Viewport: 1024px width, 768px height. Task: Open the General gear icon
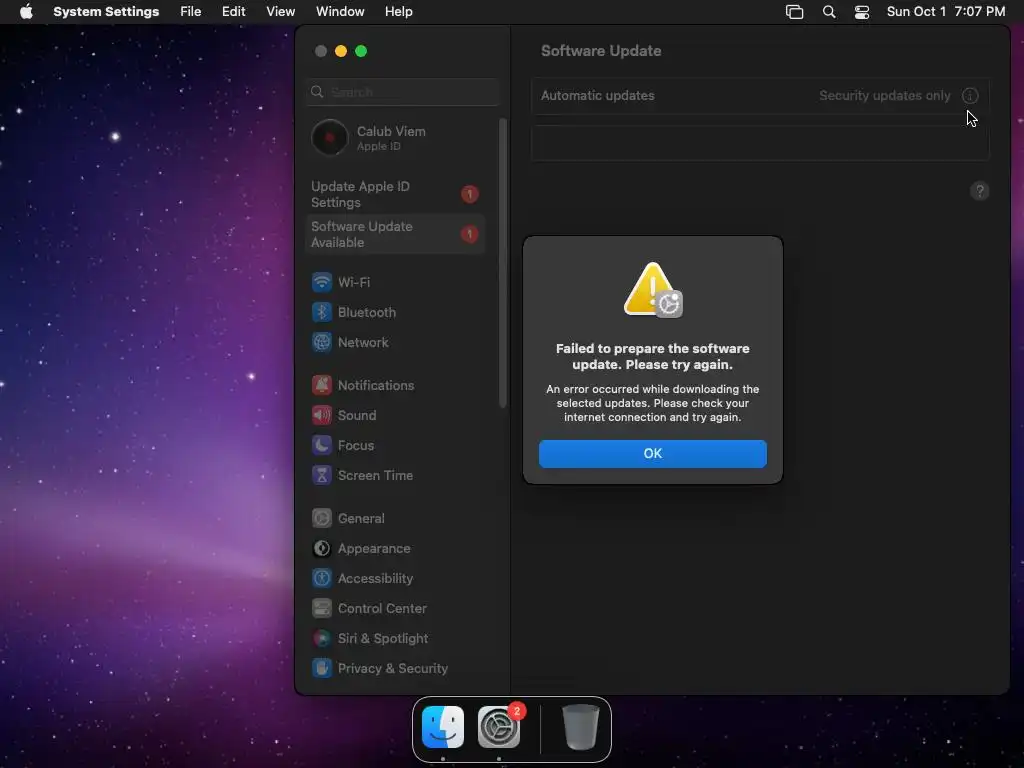coord(322,519)
